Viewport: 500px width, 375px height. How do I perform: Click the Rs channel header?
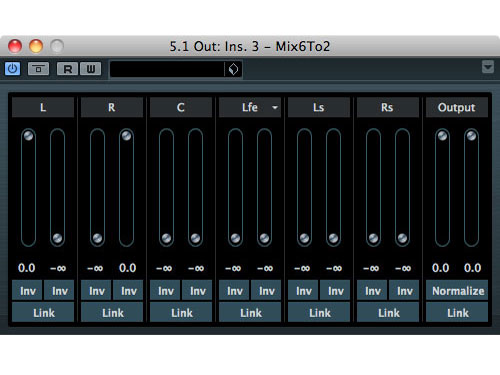pos(388,107)
